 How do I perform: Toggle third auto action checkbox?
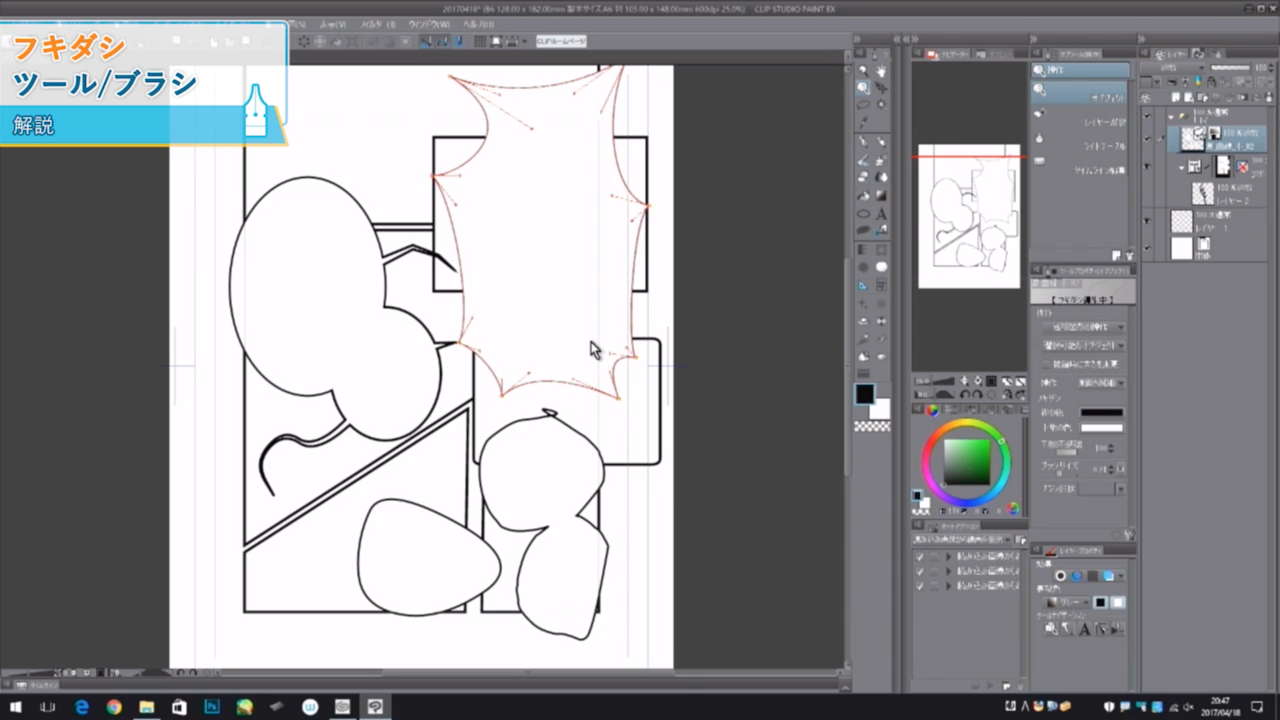click(920, 586)
